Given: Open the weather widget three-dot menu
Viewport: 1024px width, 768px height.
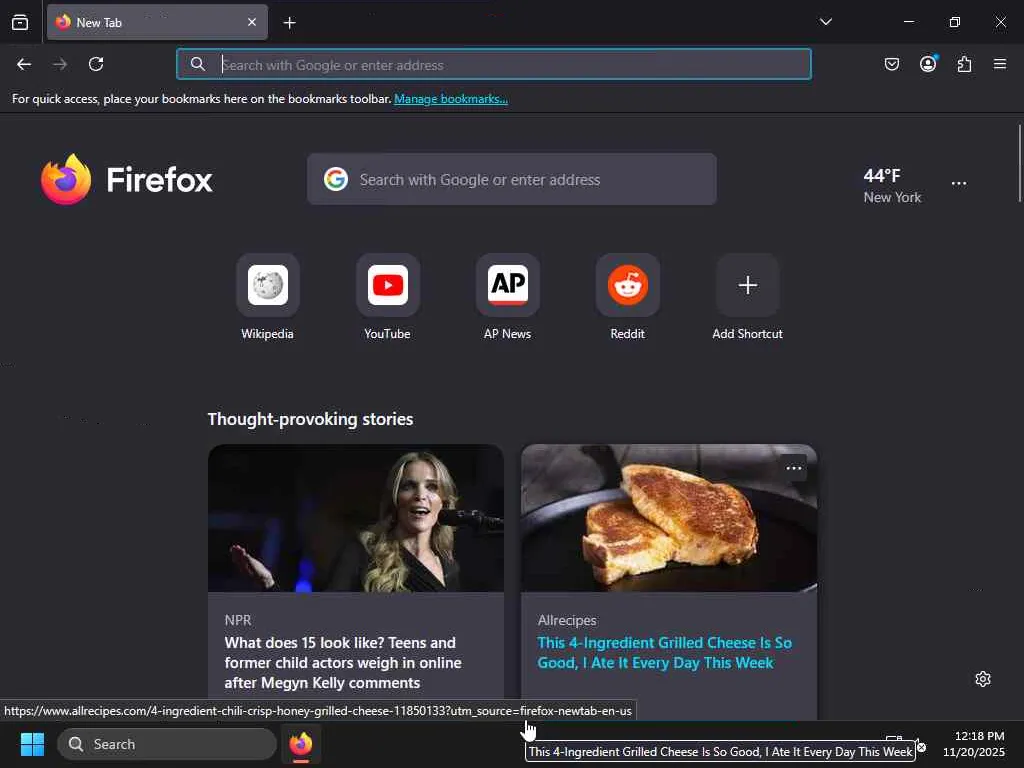Looking at the screenshot, I should [x=959, y=184].
